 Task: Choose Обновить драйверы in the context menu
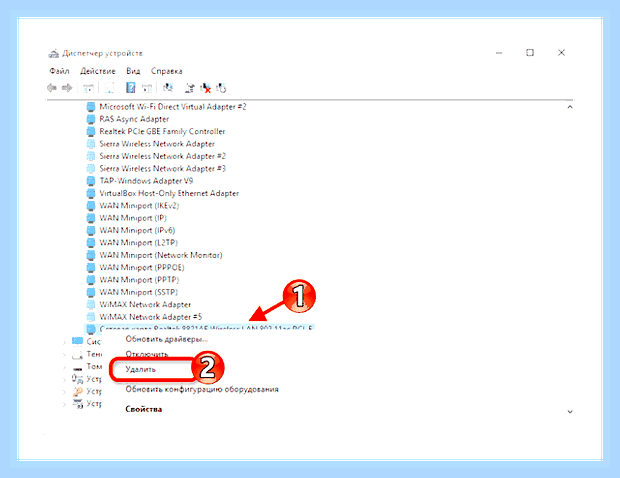[x=166, y=339]
